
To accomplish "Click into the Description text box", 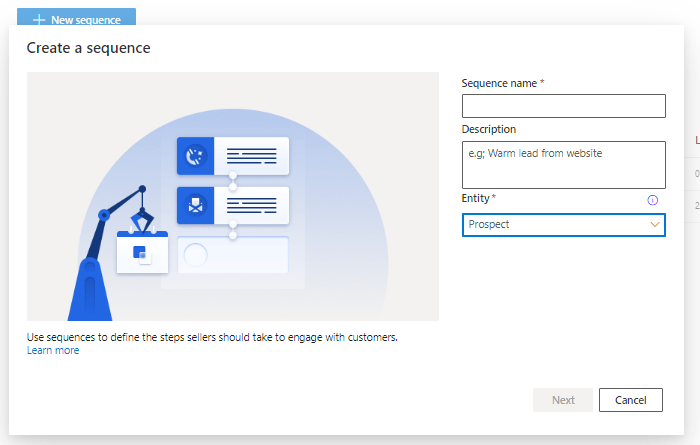I will (x=563, y=164).
